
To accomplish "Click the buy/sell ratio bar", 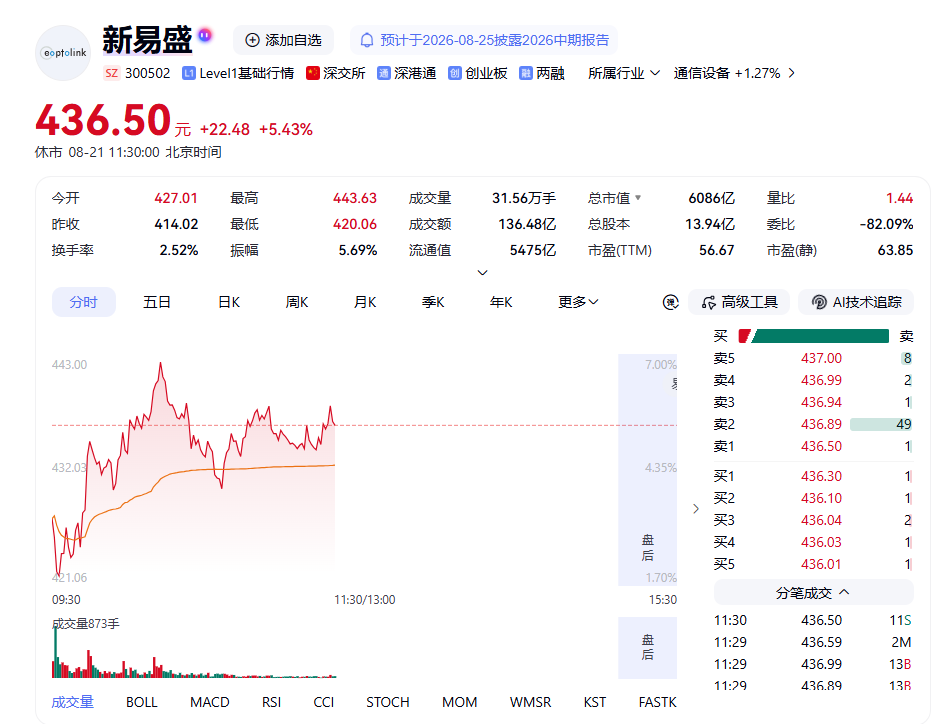I will click(x=813, y=336).
